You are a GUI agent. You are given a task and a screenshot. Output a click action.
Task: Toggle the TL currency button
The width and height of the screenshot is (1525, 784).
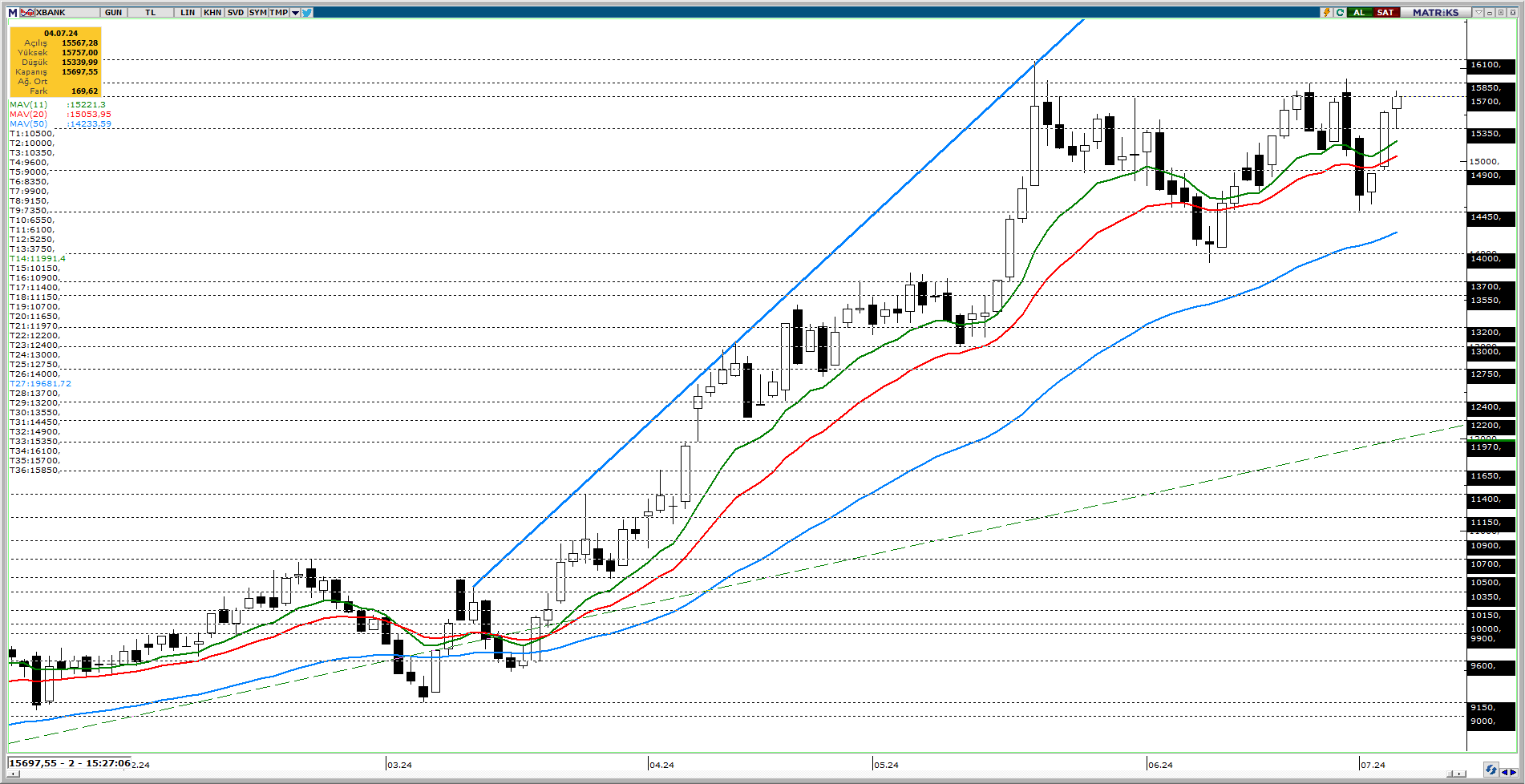(x=151, y=12)
